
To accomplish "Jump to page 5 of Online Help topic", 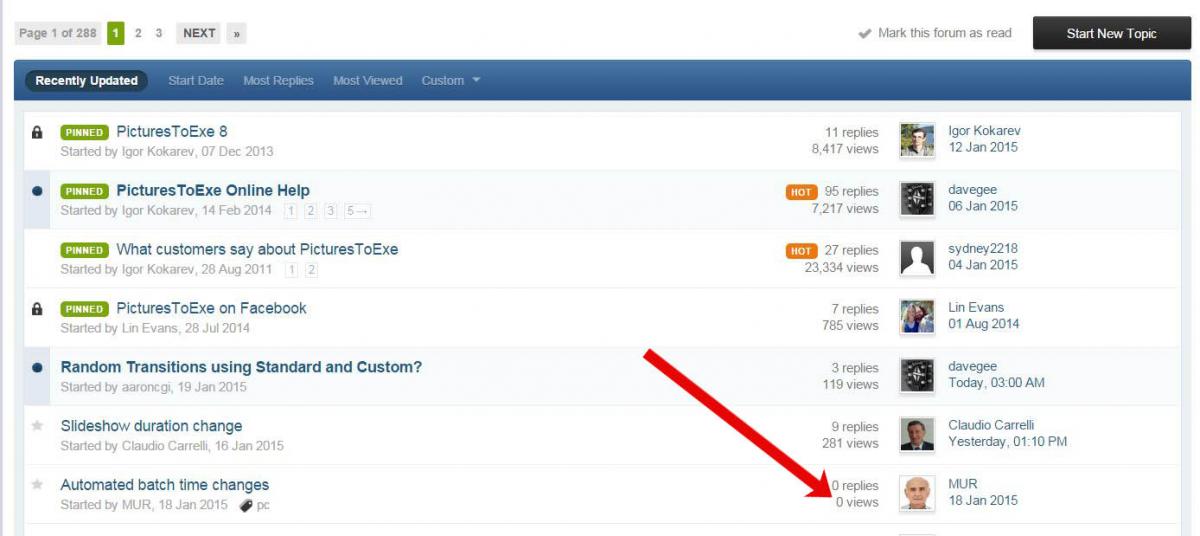I will 357,211.
